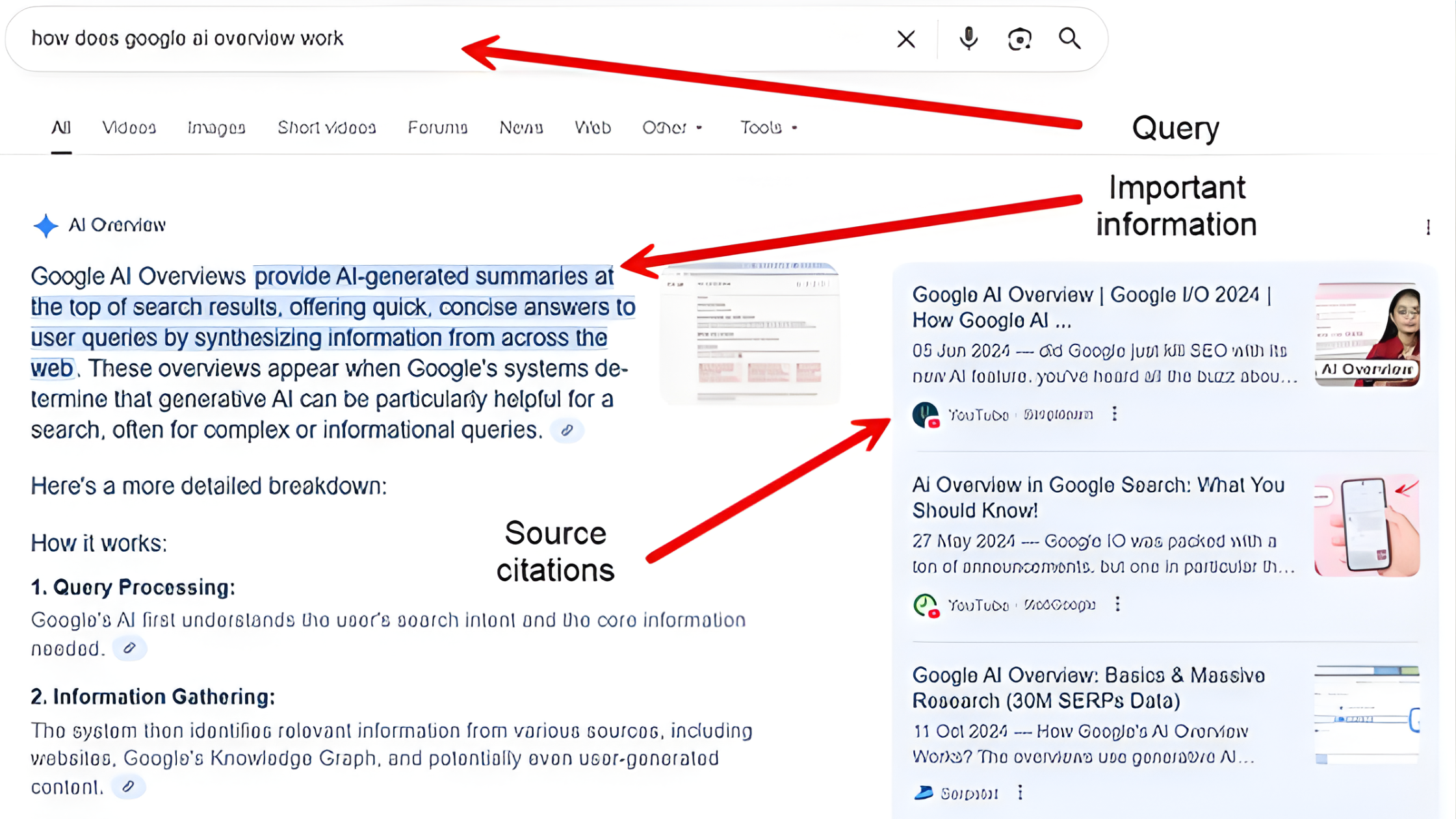This screenshot has width=1456, height=819.
Task: Open the three-dot menu for AI Overview panel
Action: click(x=1428, y=227)
